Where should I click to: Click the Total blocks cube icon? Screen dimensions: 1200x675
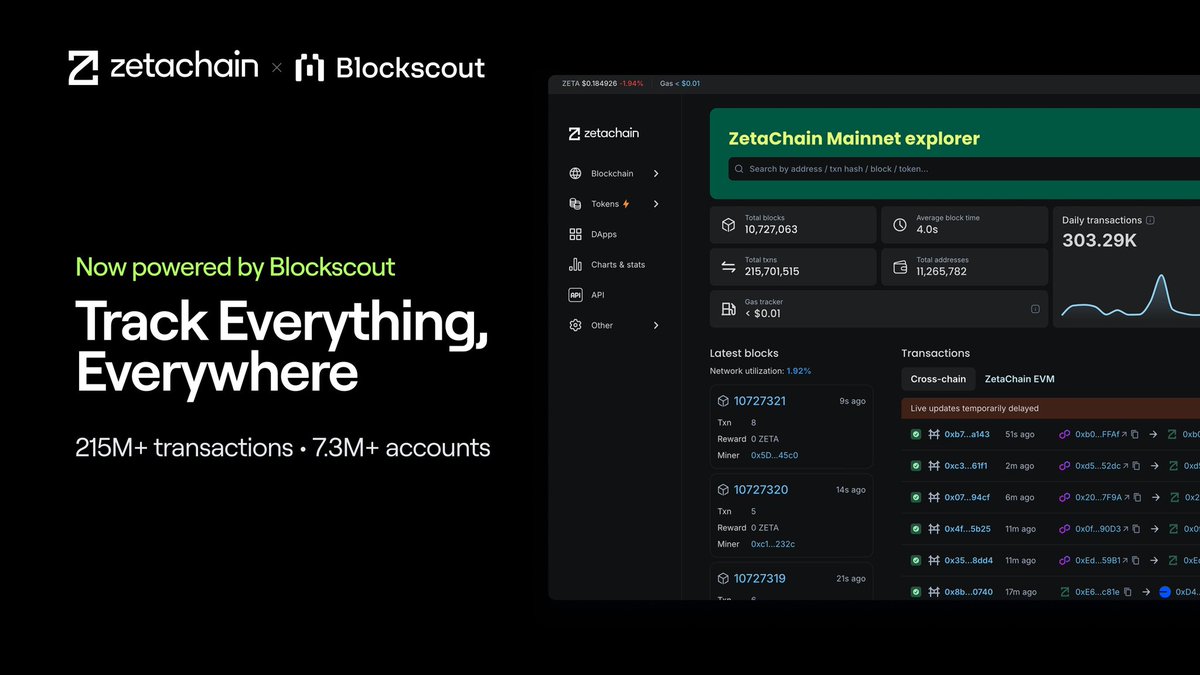729,224
